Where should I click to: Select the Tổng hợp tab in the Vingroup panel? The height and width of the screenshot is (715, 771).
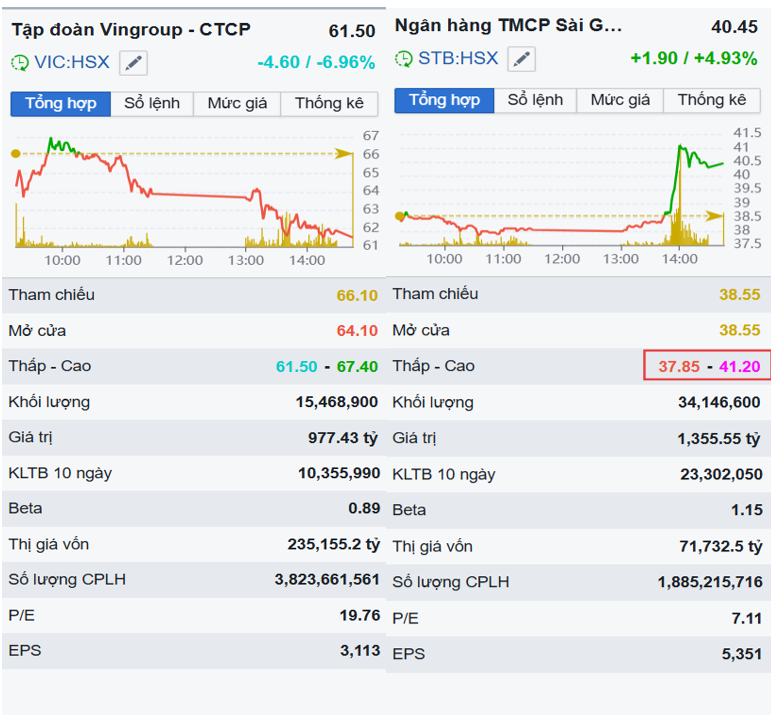click(x=61, y=104)
